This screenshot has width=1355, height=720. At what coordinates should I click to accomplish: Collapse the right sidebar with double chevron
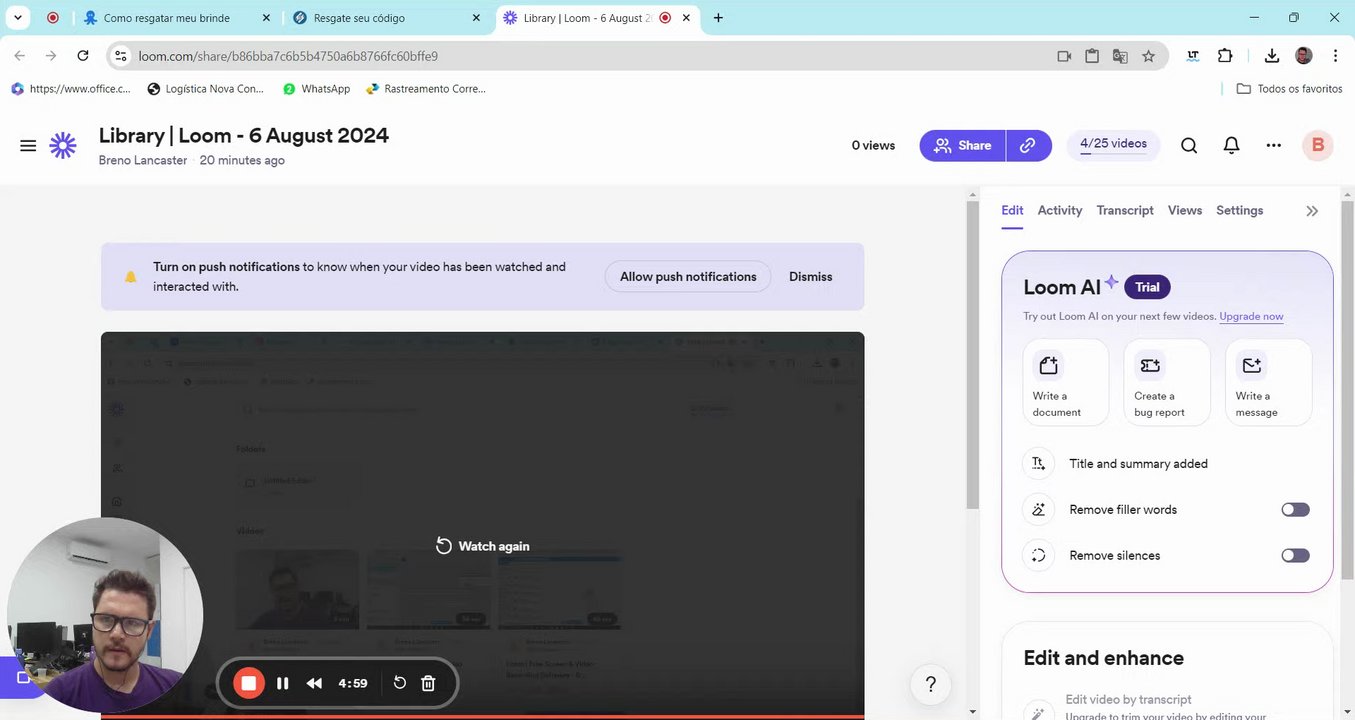(1312, 211)
